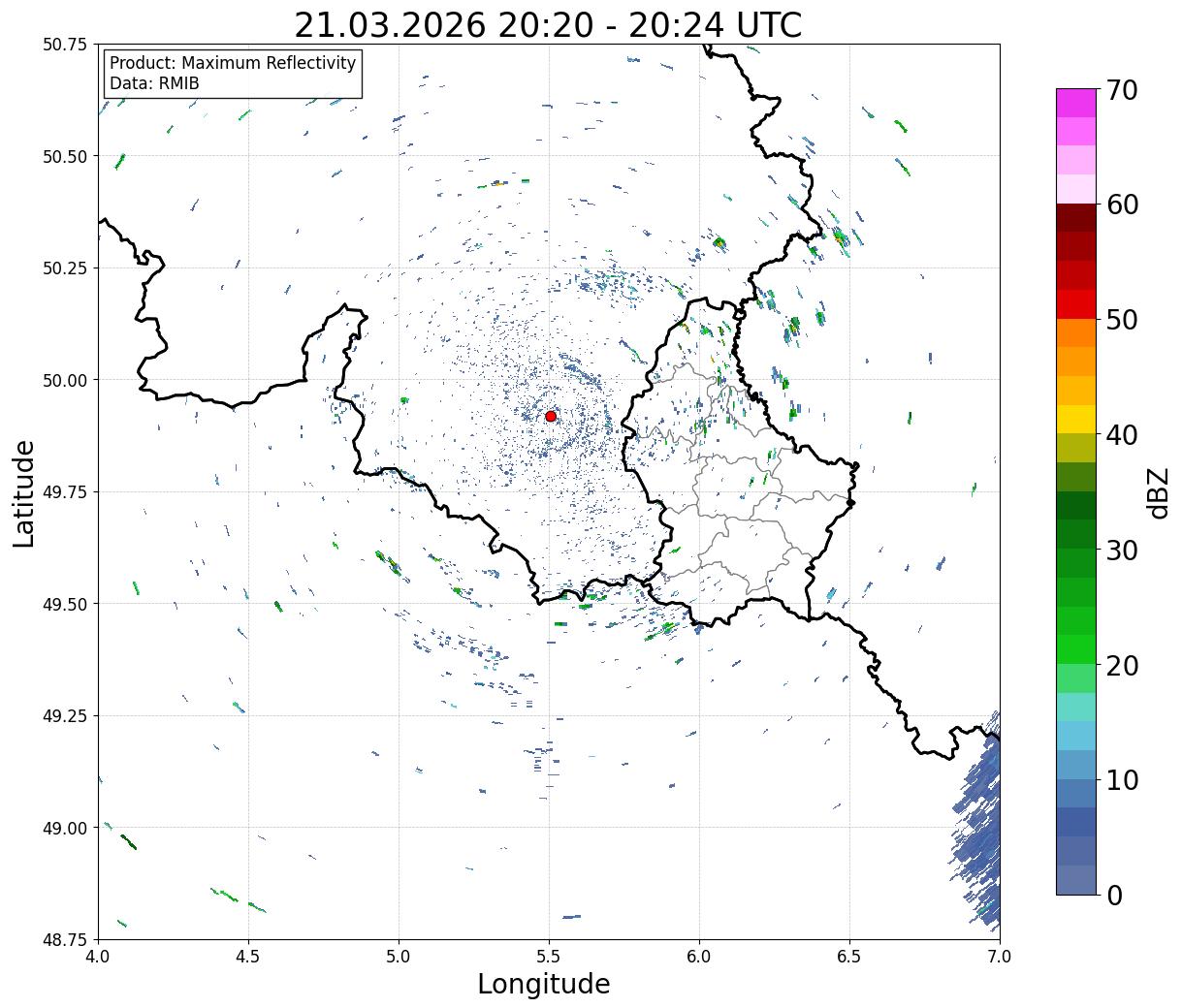Pick the yellow swatch just above 40 dBZ
Image resolution: width=1182 pixels, height=1008 pixels.
point(1076,419)
